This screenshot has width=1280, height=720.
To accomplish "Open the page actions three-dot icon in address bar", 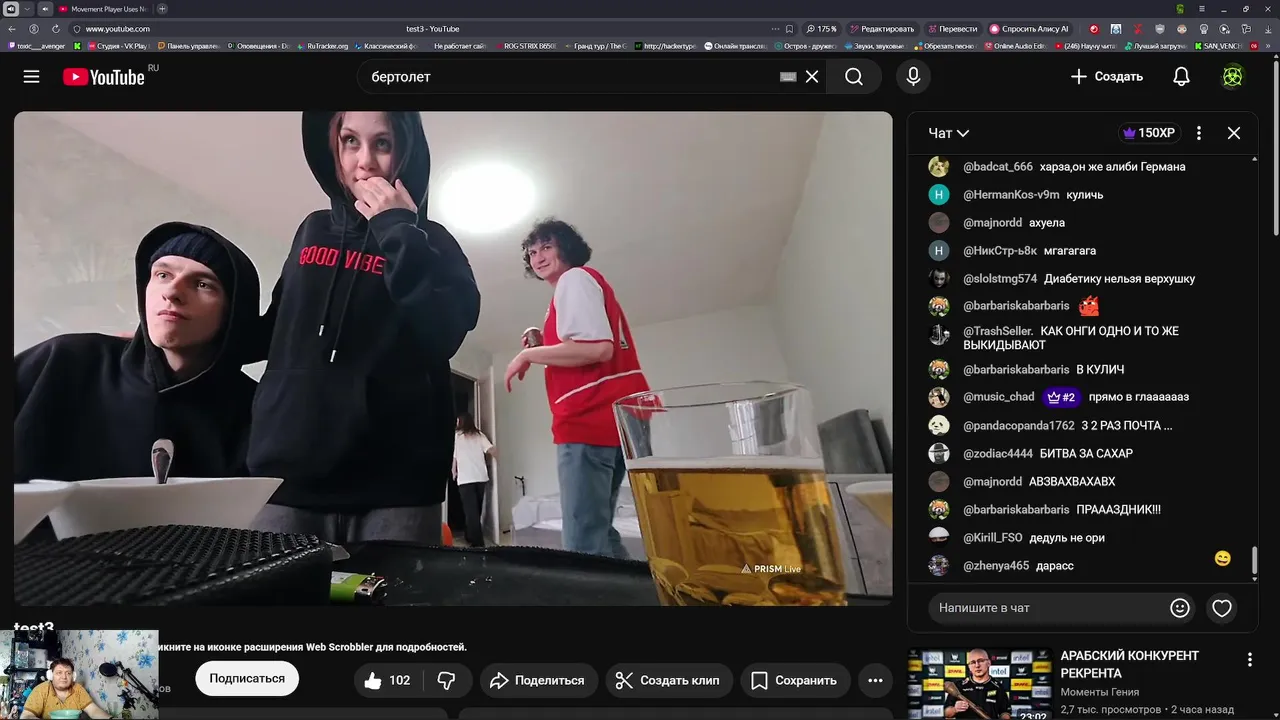I will point(775,29).
